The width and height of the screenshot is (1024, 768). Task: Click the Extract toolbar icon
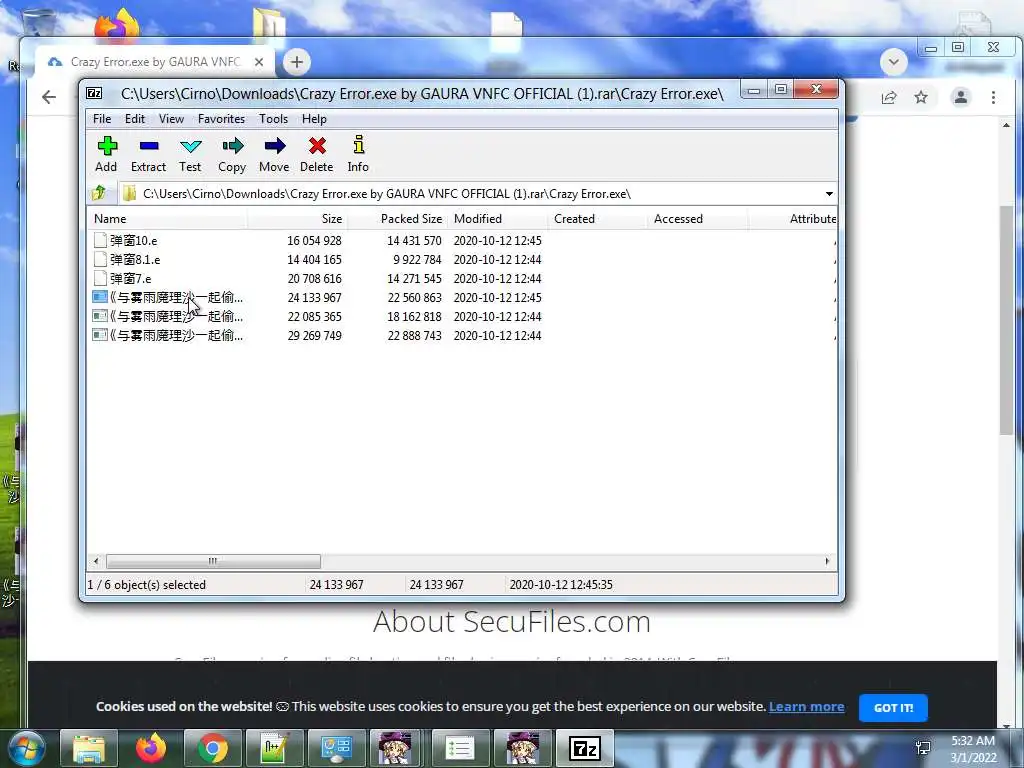tap(148, 154)
